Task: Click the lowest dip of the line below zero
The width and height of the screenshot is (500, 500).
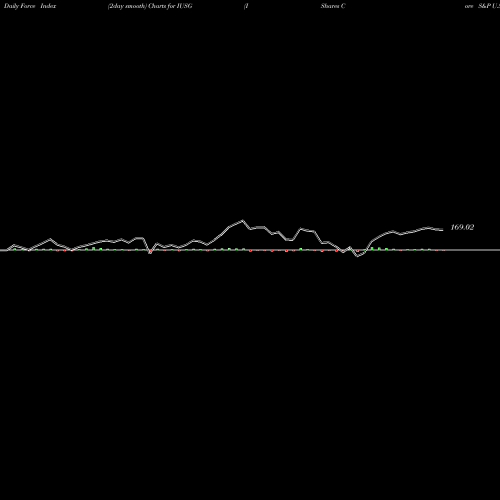Action: (358, 256)
